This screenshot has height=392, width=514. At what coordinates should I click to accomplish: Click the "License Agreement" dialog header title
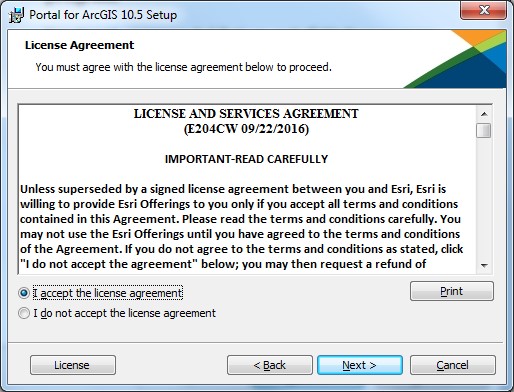(x=79, y=45)
